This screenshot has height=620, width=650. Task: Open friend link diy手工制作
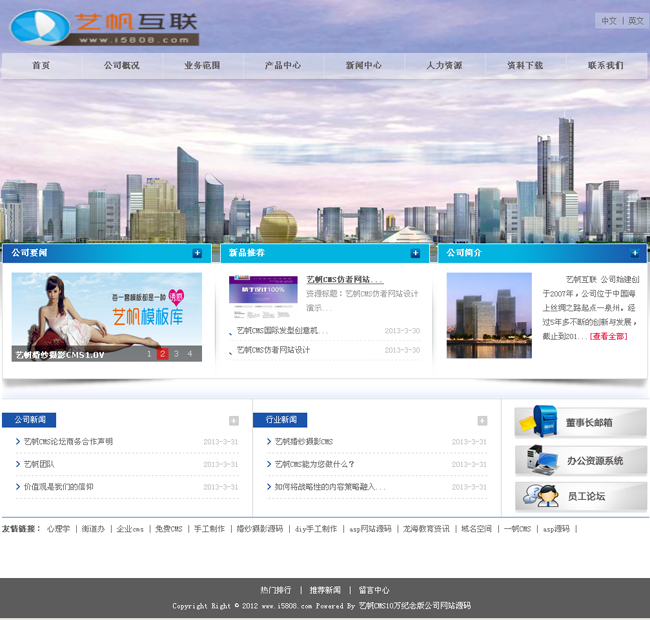pos(316,529)
